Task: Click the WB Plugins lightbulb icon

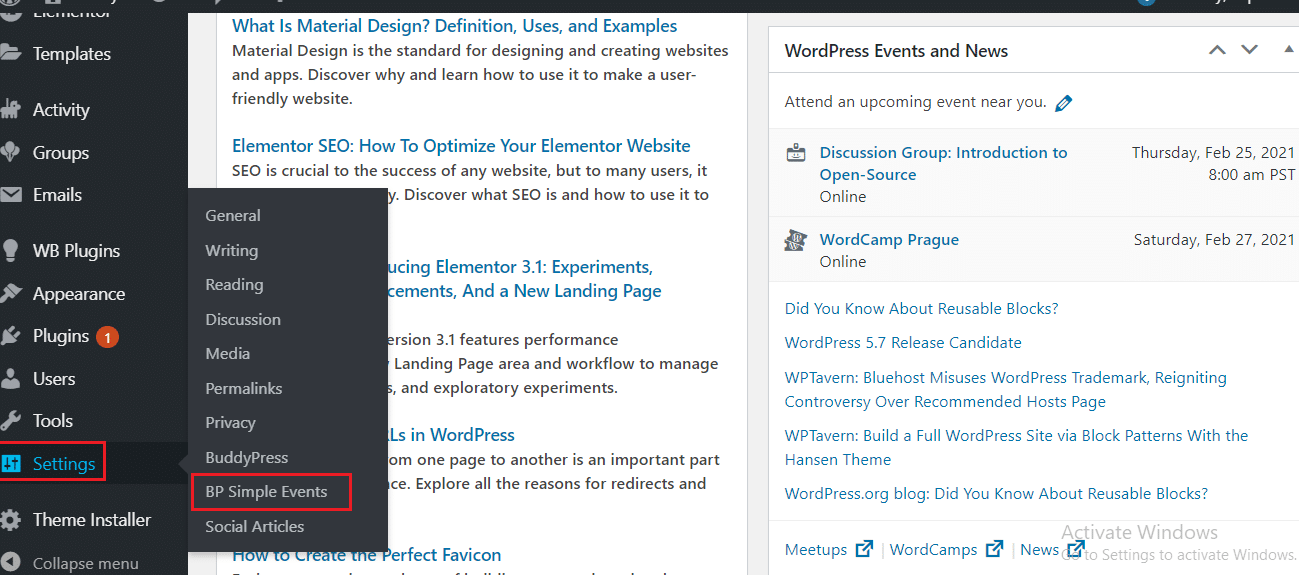Action: [10, 250]
